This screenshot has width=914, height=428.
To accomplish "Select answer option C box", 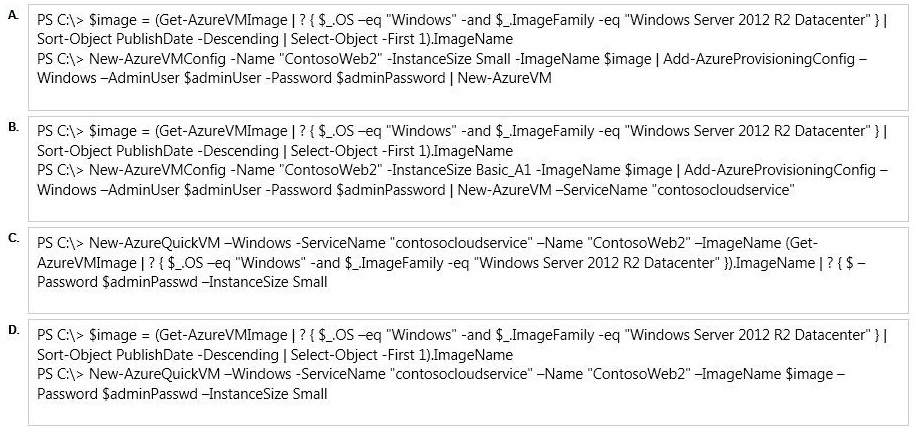I will pos(468,271).
